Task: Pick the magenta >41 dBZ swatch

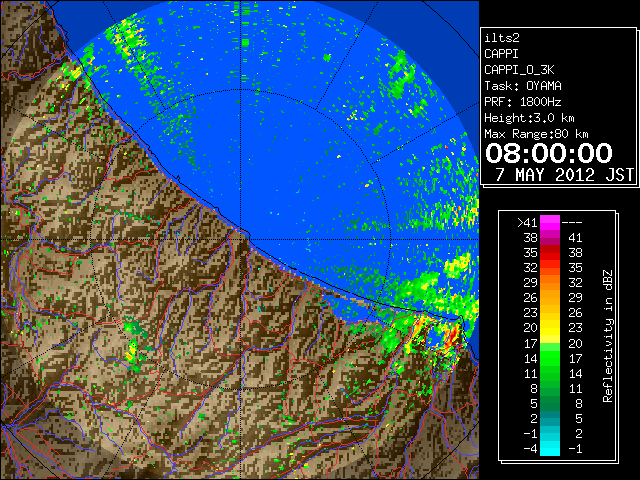Action: coord(550,223)
